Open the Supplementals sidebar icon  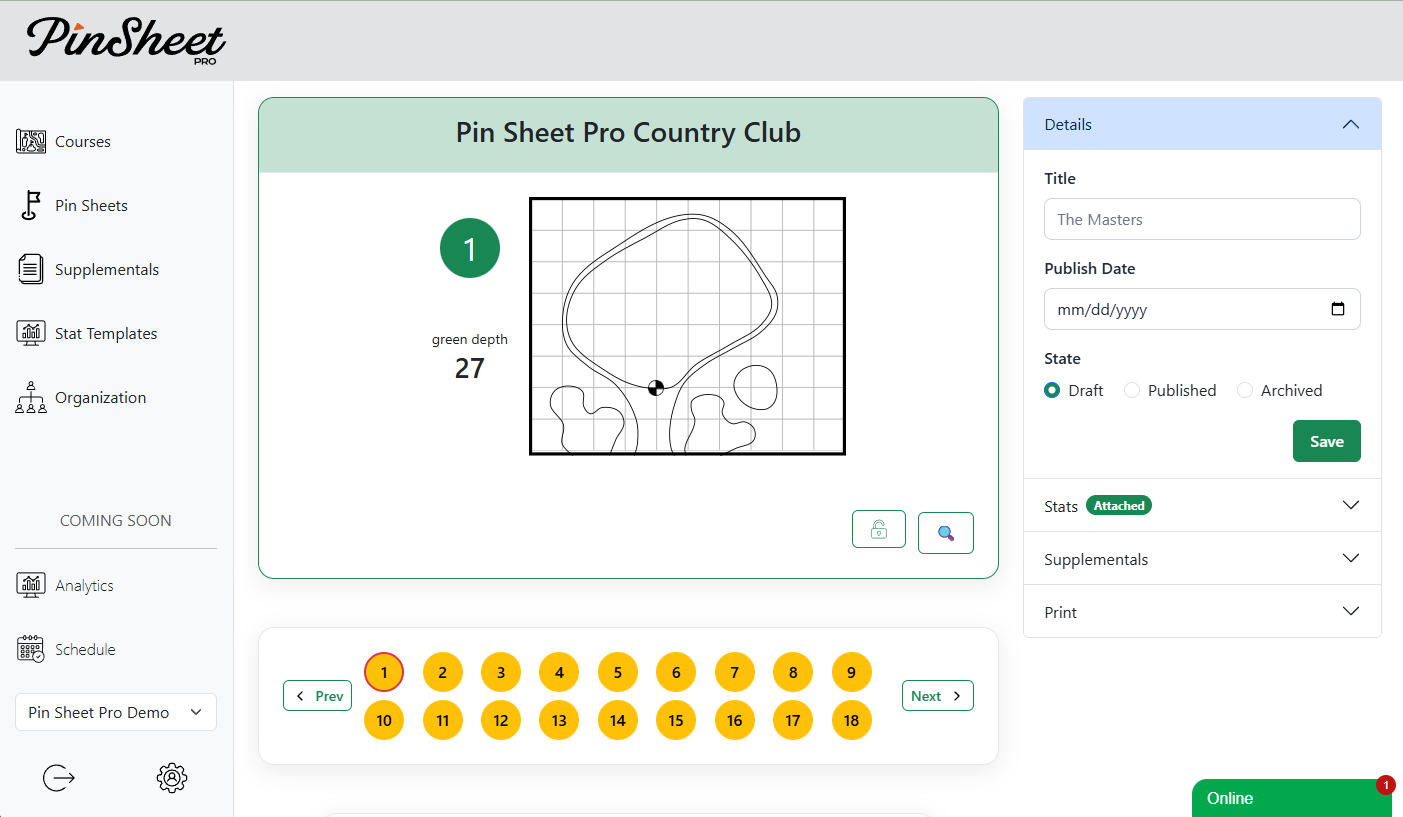tap(31, 269)
